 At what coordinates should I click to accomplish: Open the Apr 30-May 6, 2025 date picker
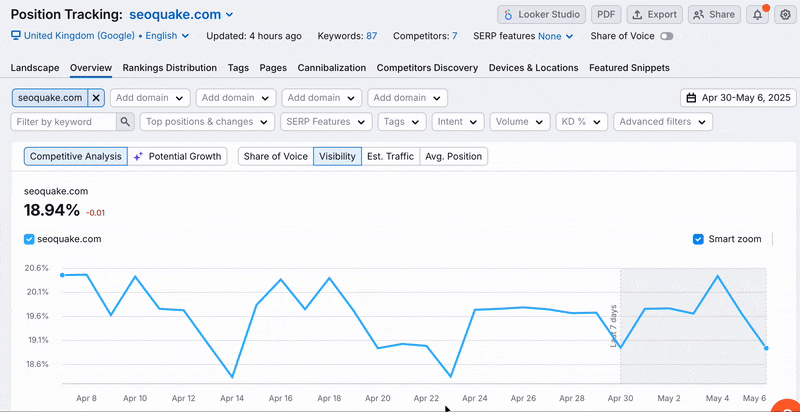pos(738,98)
